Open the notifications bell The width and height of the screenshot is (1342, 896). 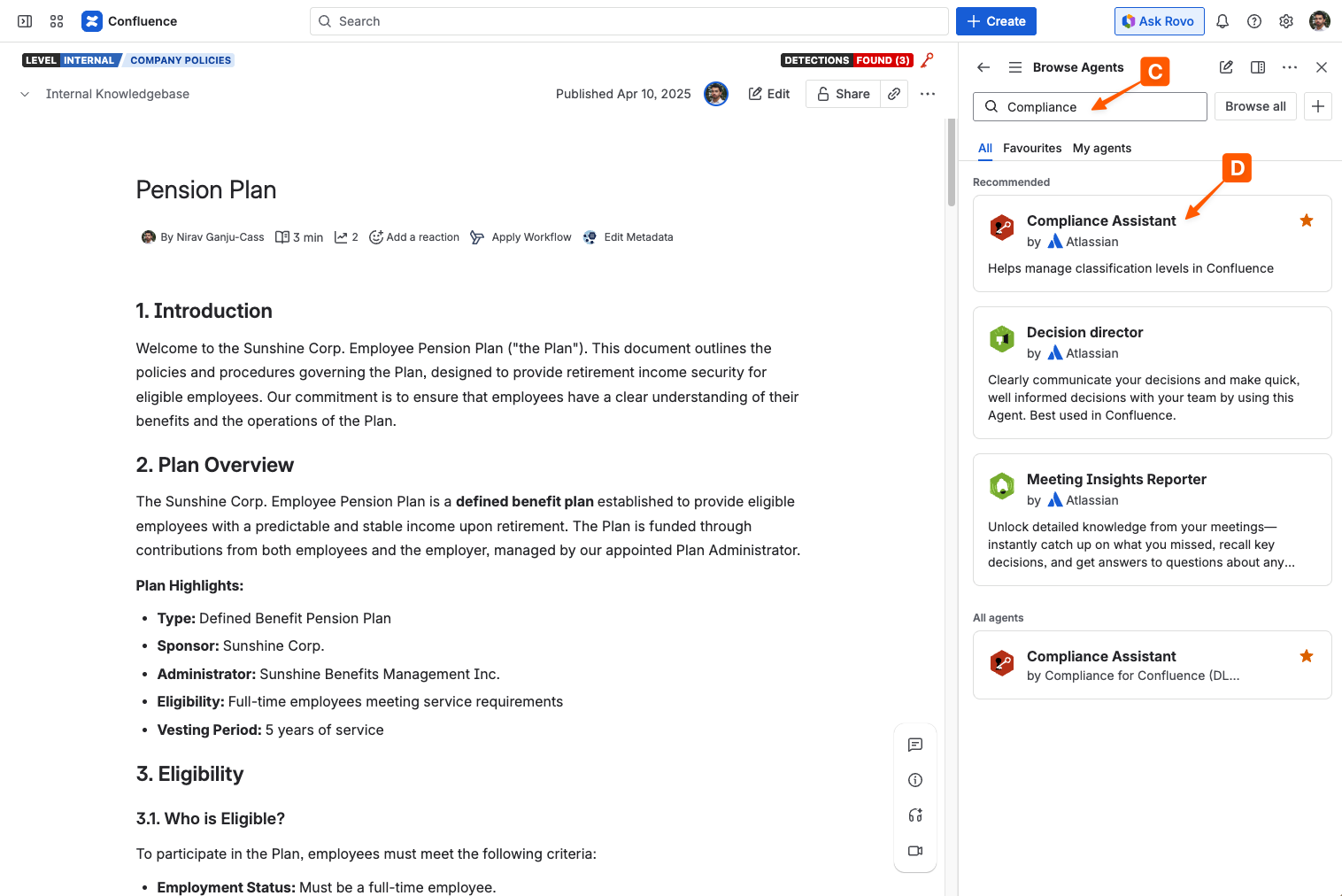point(1222,21)
